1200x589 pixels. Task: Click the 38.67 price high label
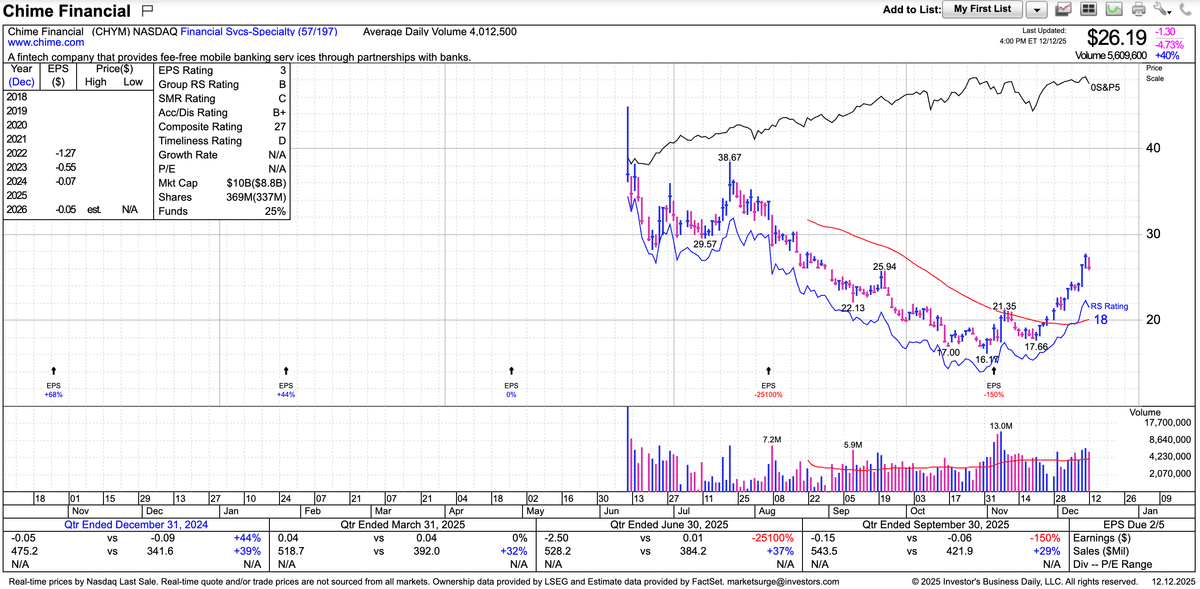[x=730, y=158]
